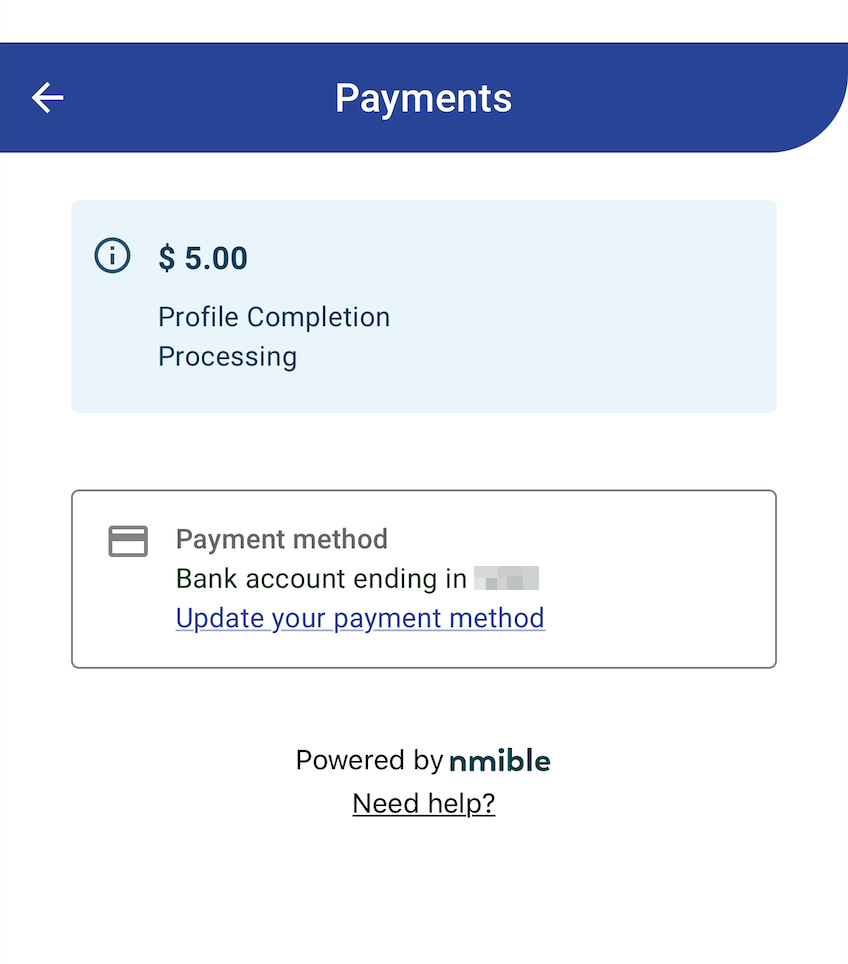
Task: Click the "Payments" header title
Action: [424, 98]
